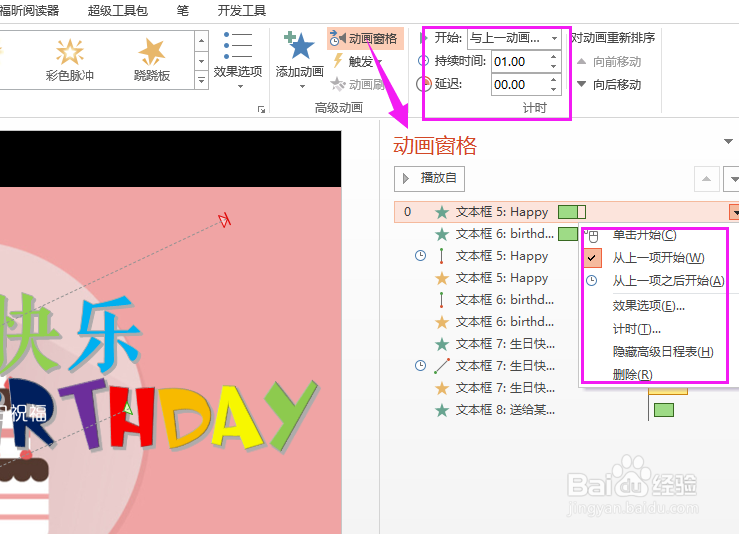Screen dimensions: 739x534
Task: Open the 笔 ribbon tab
Action: (183, 10)
